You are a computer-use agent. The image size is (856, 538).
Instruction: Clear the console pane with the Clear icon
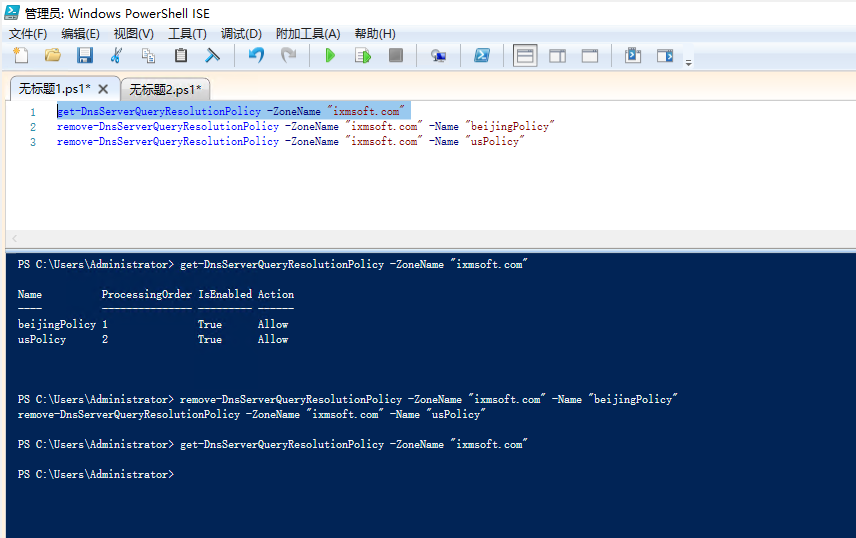click(x=212, y=56)
